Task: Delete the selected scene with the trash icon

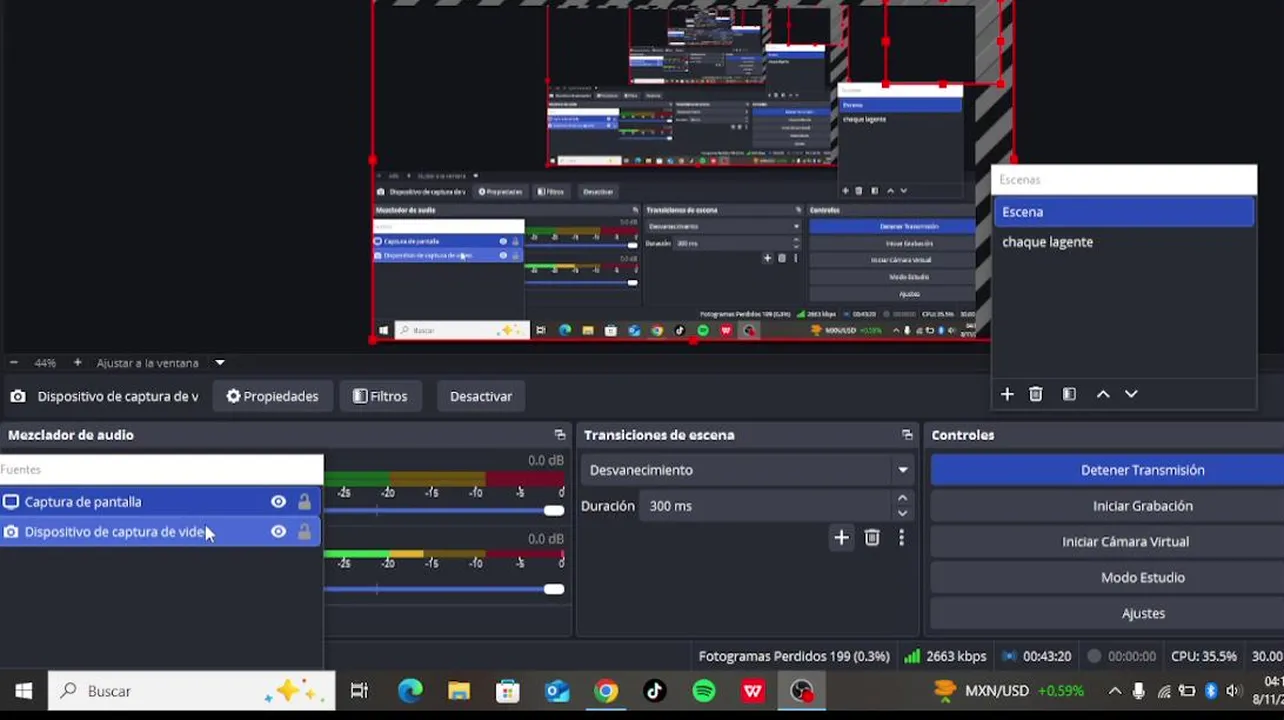Action: point(1036,394)
